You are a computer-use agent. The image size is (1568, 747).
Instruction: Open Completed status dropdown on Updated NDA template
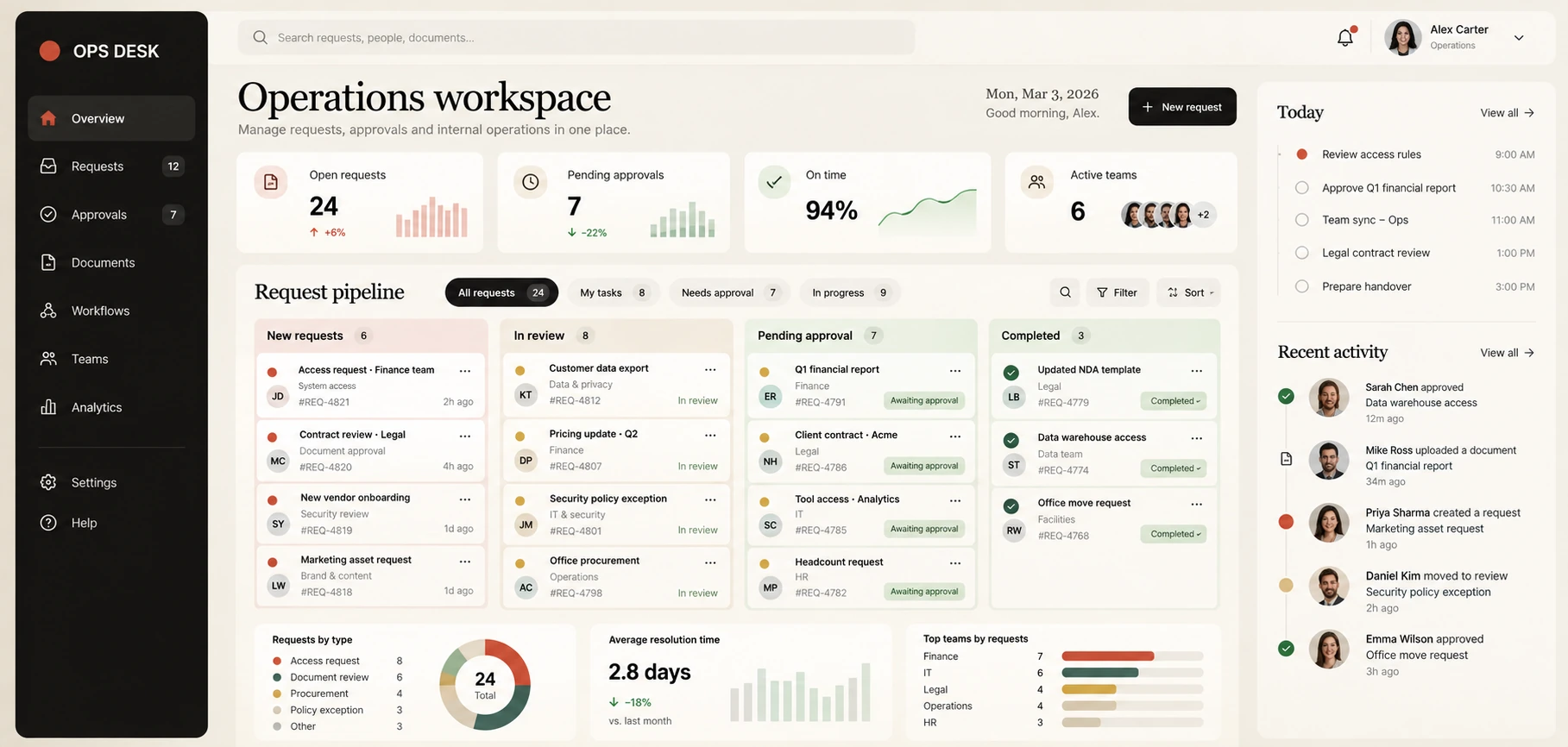1174,401
